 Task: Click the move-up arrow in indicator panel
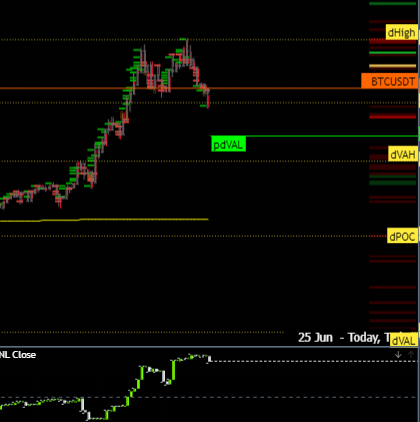click(x=411, y=355)
